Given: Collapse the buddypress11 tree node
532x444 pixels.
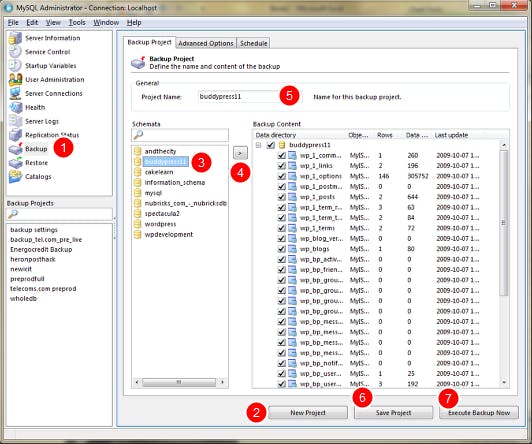Looking at the screenshot, I should (x=259, y=145).
